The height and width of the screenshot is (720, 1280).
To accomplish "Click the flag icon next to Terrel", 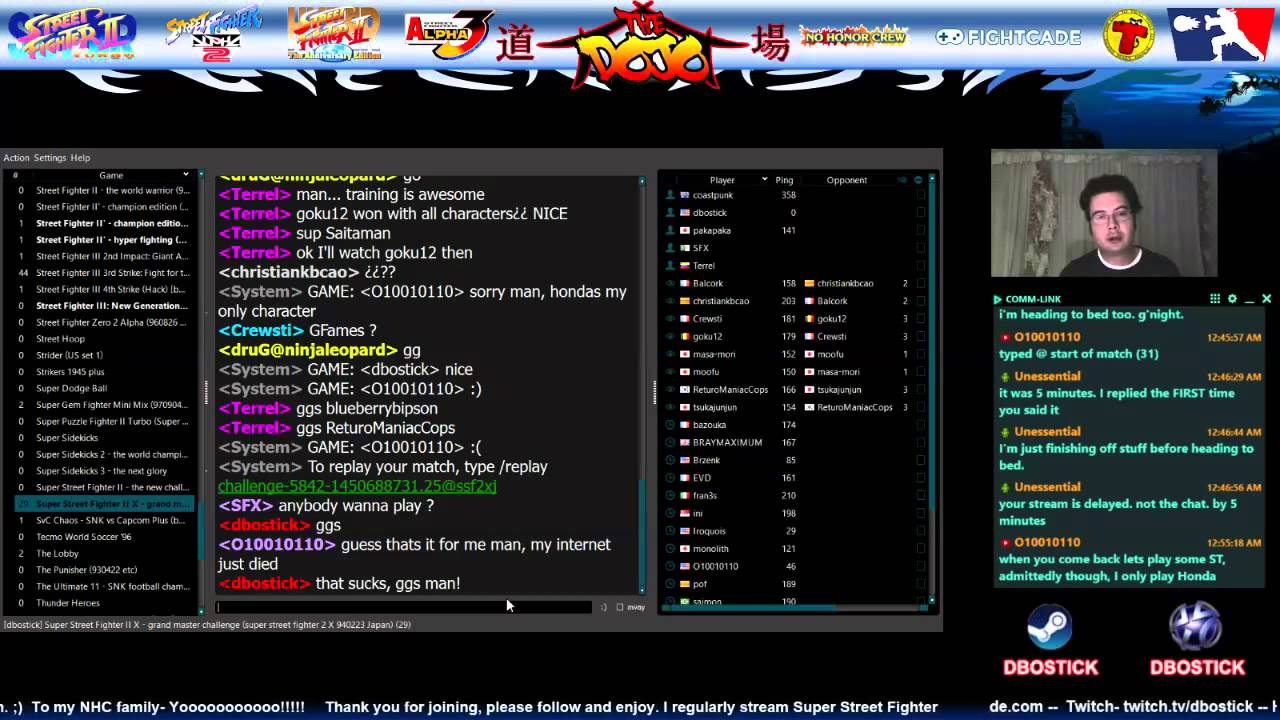I will click(x=685, y=266).
